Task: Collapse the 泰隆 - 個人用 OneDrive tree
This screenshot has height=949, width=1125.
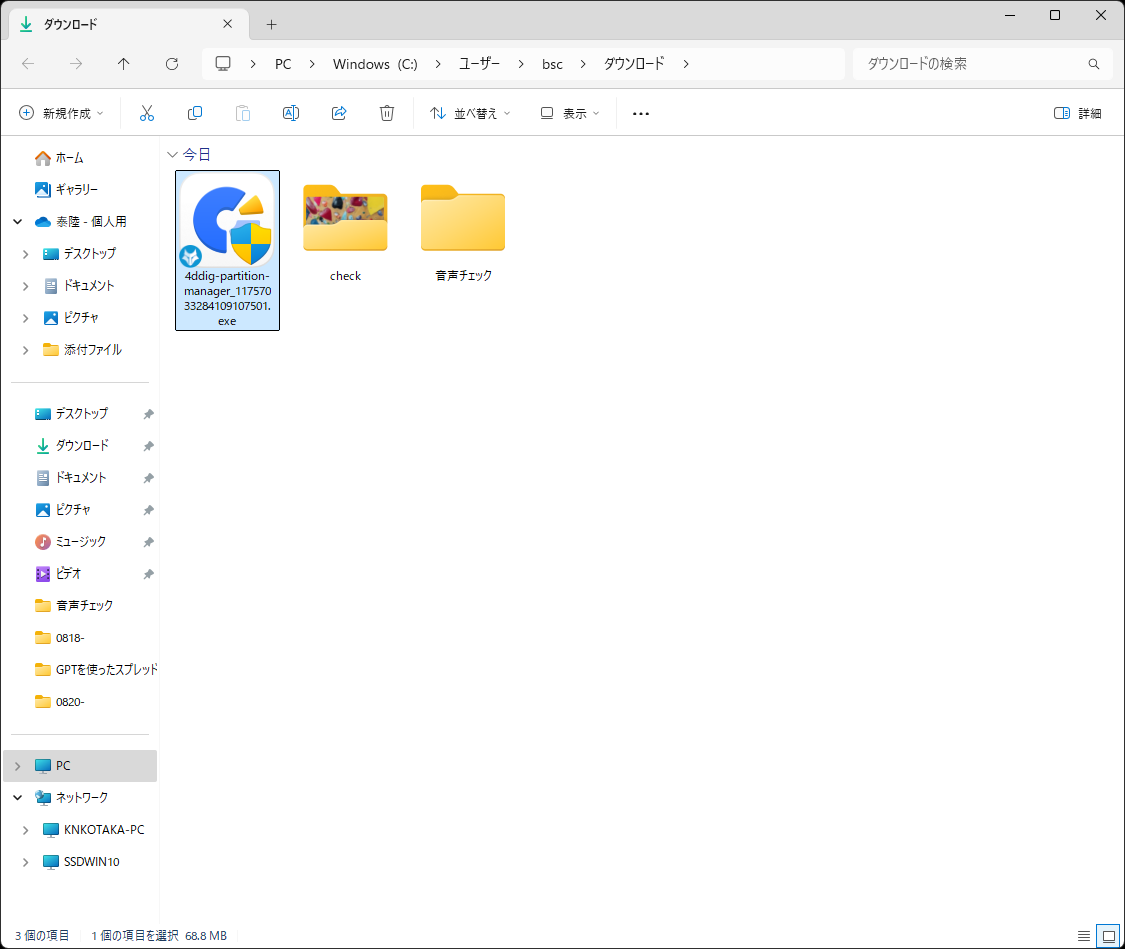Action: tap(18, 222)
